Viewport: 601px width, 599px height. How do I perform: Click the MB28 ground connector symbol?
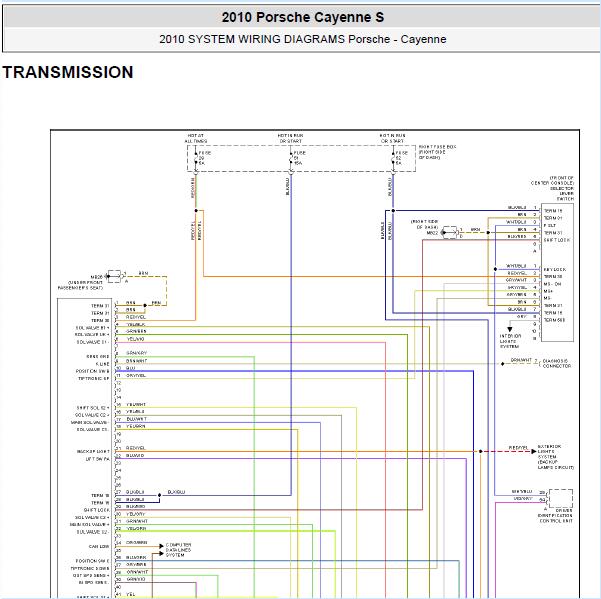click(x=112, y=274)
